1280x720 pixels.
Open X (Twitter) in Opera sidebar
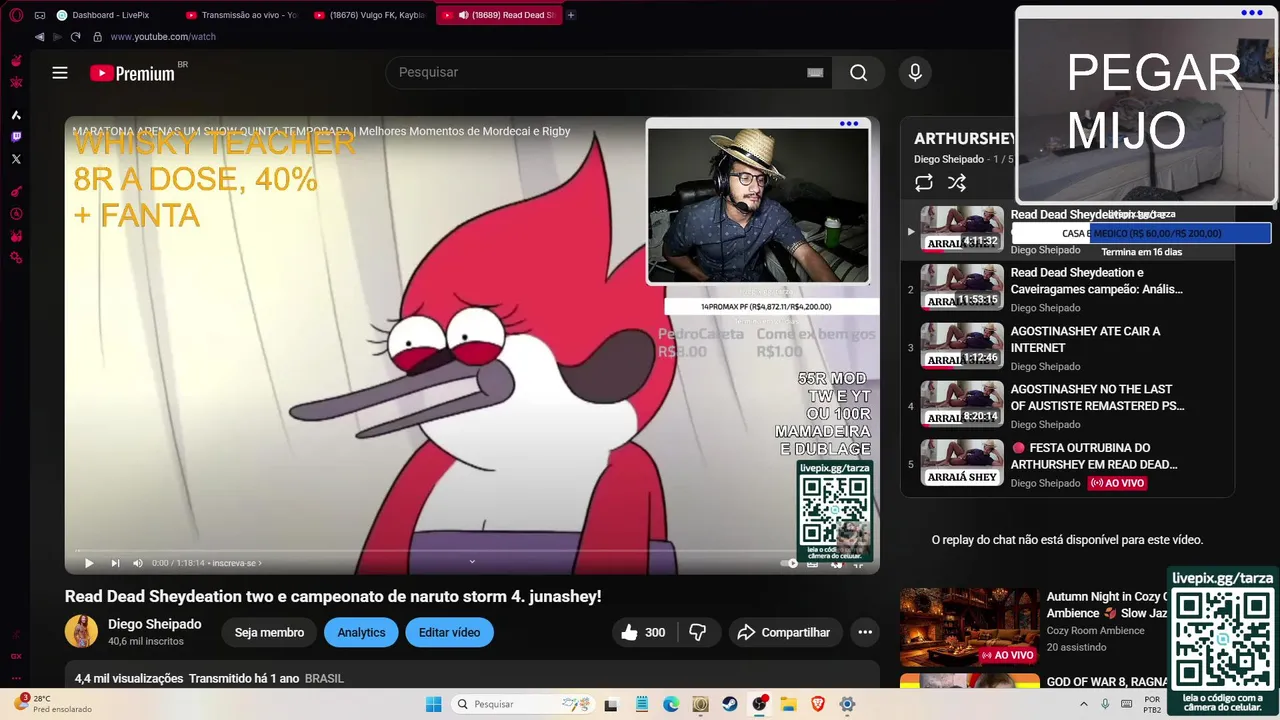[x=16, y=159]
